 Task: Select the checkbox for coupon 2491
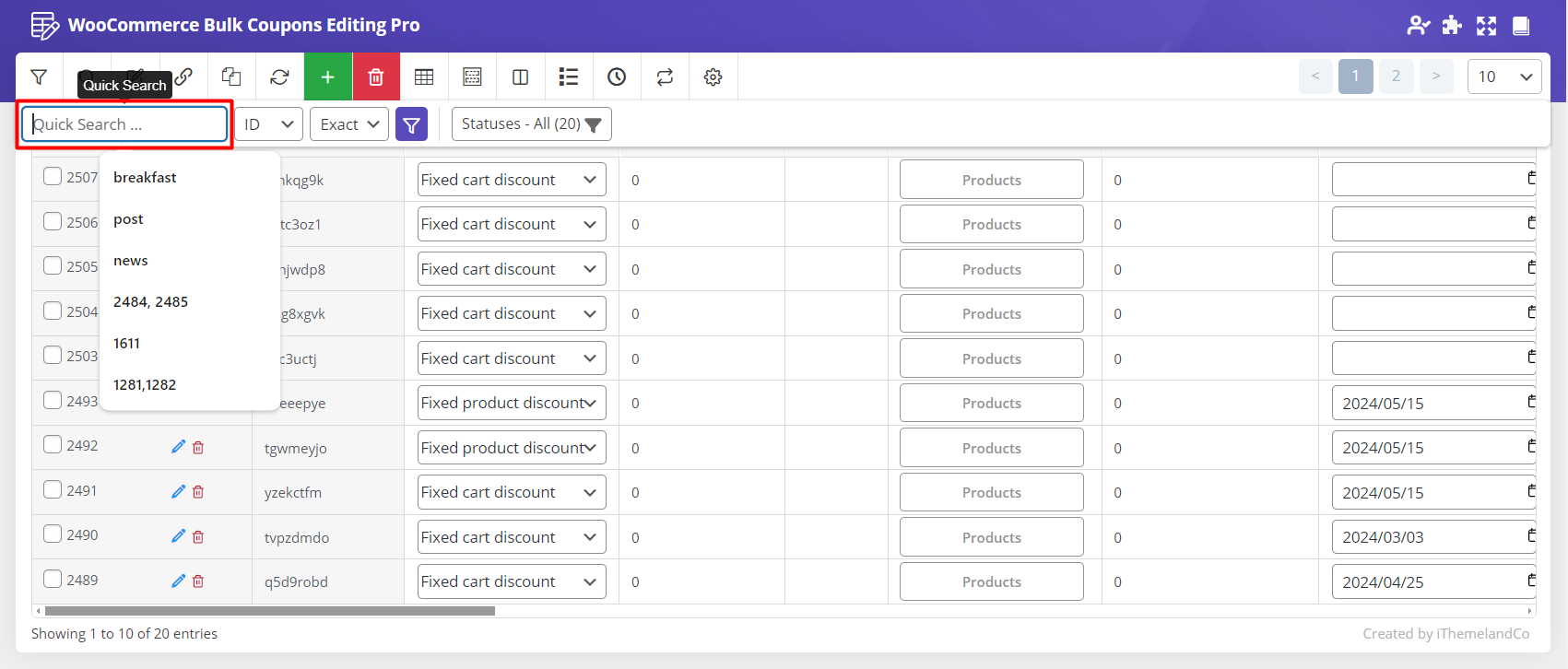53,489
